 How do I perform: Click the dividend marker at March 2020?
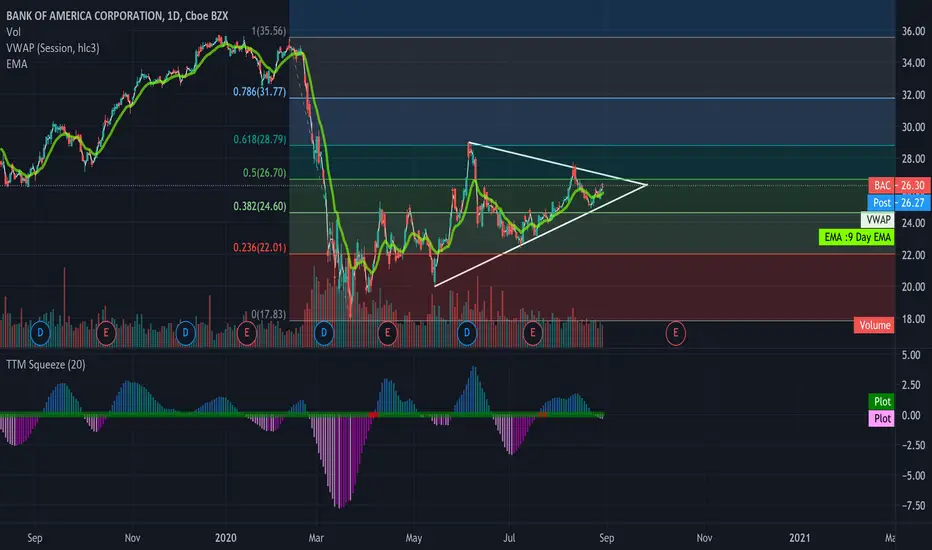[x=324, y=332]
